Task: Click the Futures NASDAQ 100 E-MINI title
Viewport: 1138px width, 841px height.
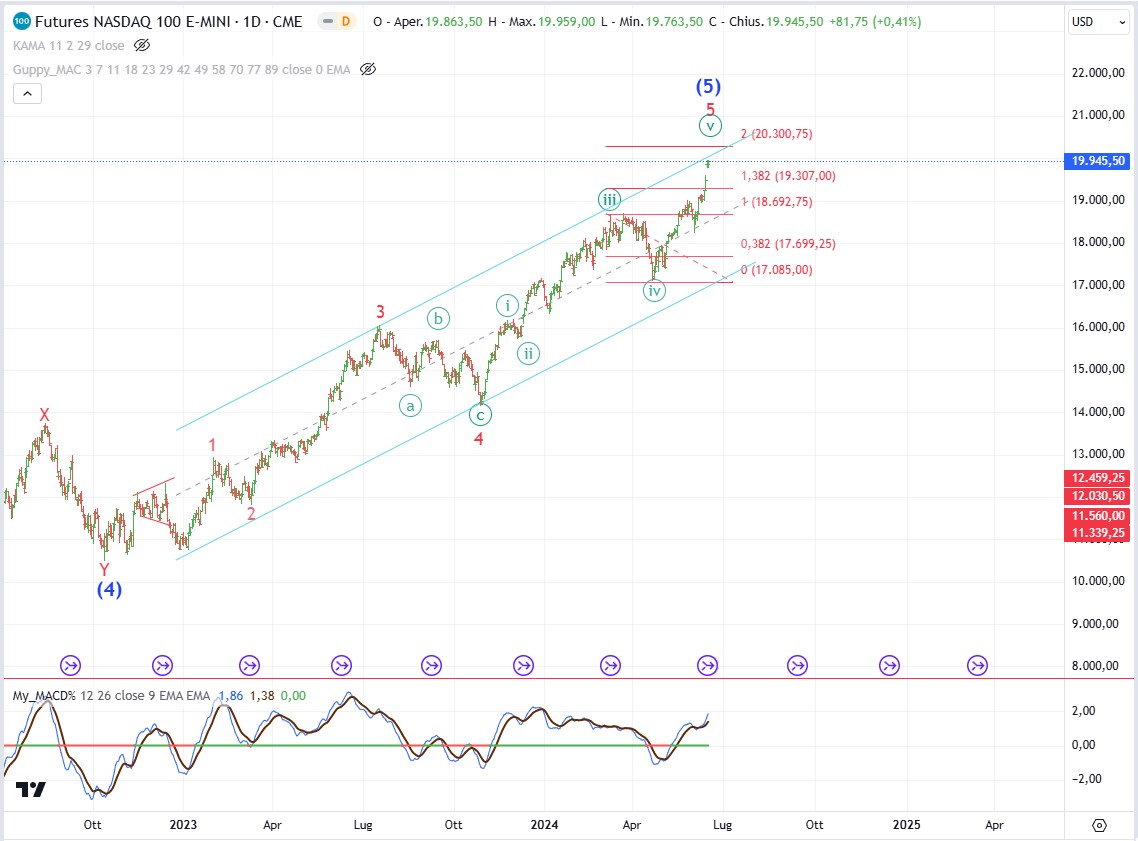Action: click(x=168, y=22)
